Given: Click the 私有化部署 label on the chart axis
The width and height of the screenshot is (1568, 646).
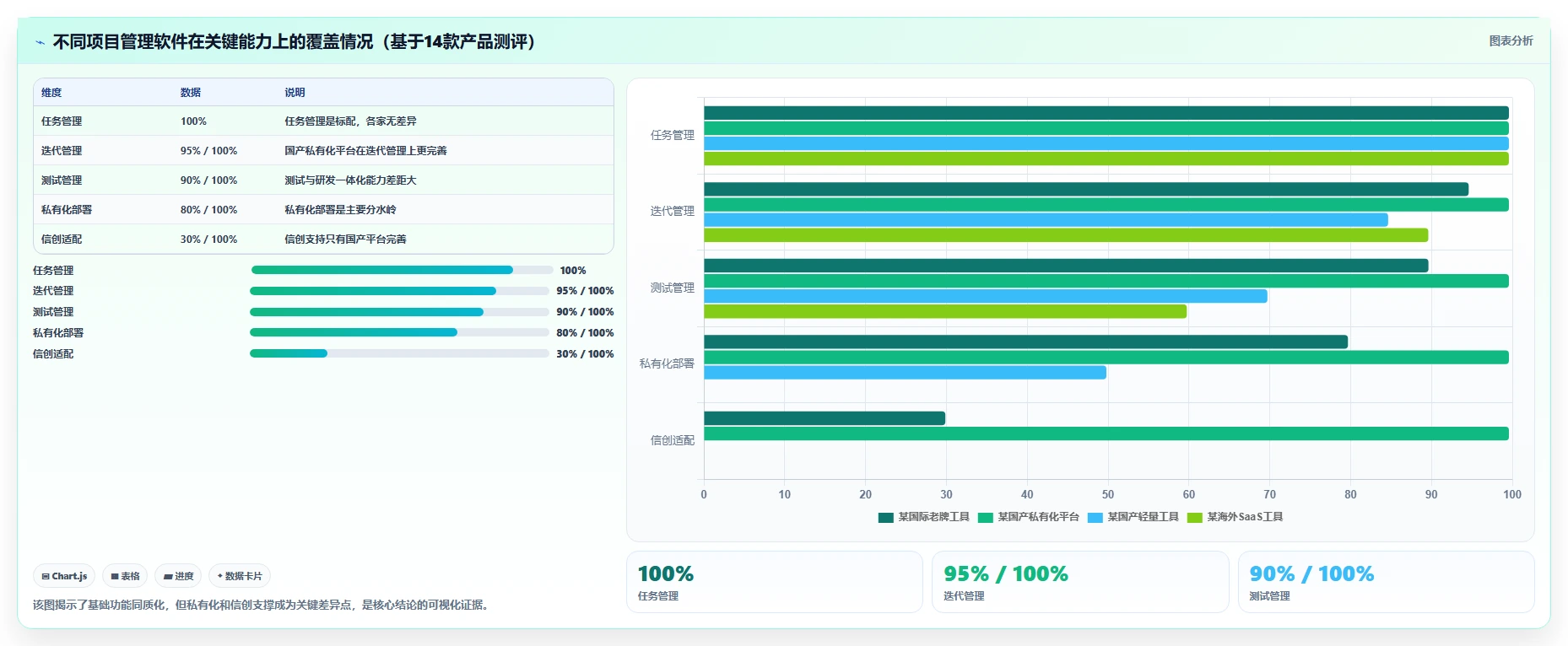Looking at the screenshot, I should click(667, 363).
